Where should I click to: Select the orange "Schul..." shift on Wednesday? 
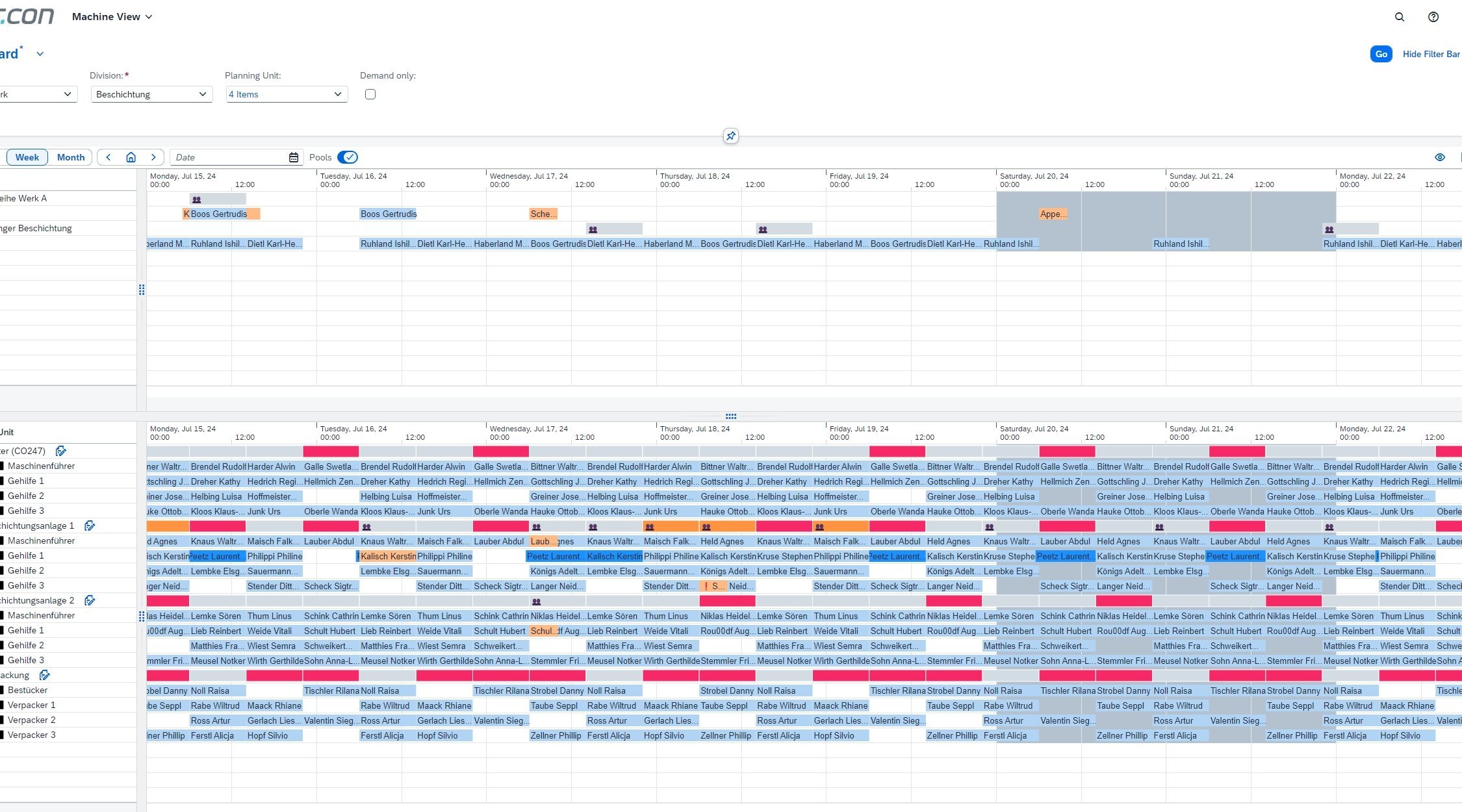(543, 631)
